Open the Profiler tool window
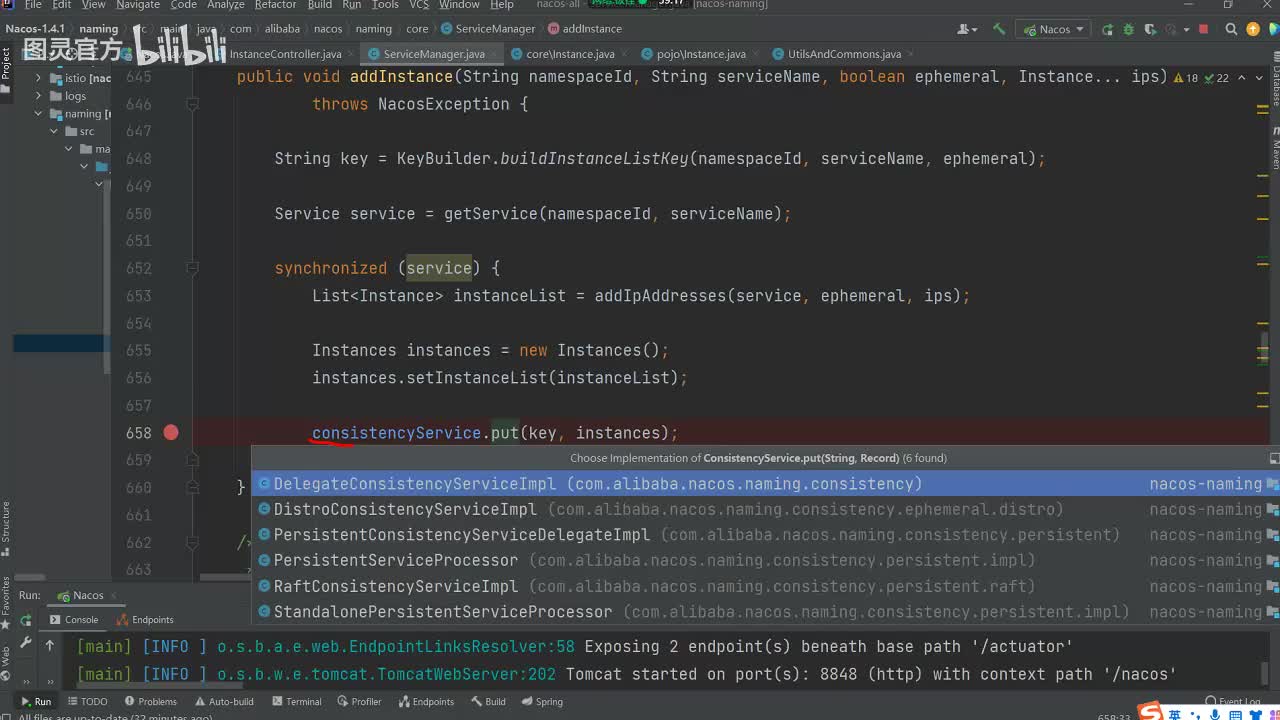The height and width of the screenshot is (720, 1280). coord(360,702)
